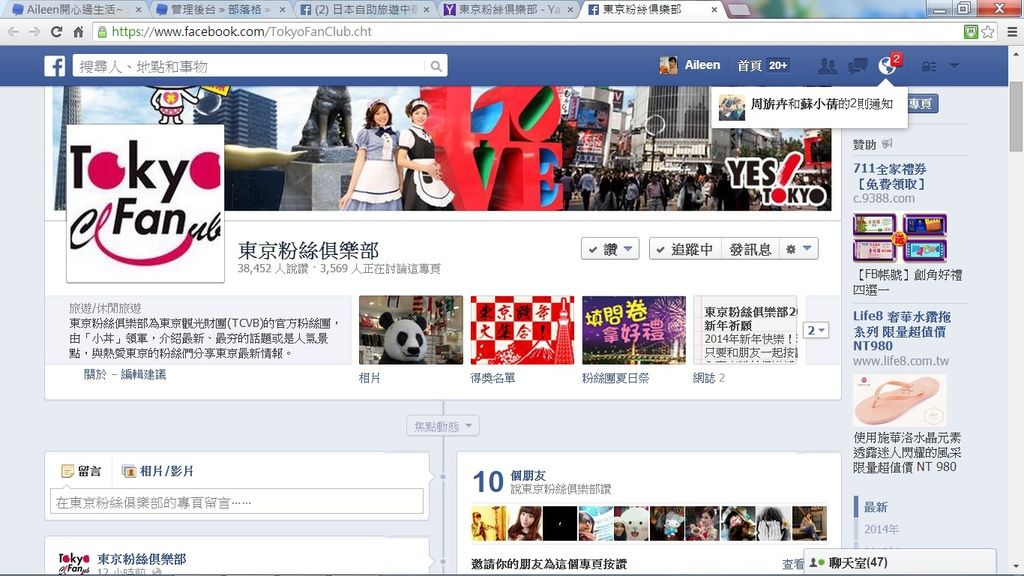Jump to 2014年 on the timeline

[881, 529]
